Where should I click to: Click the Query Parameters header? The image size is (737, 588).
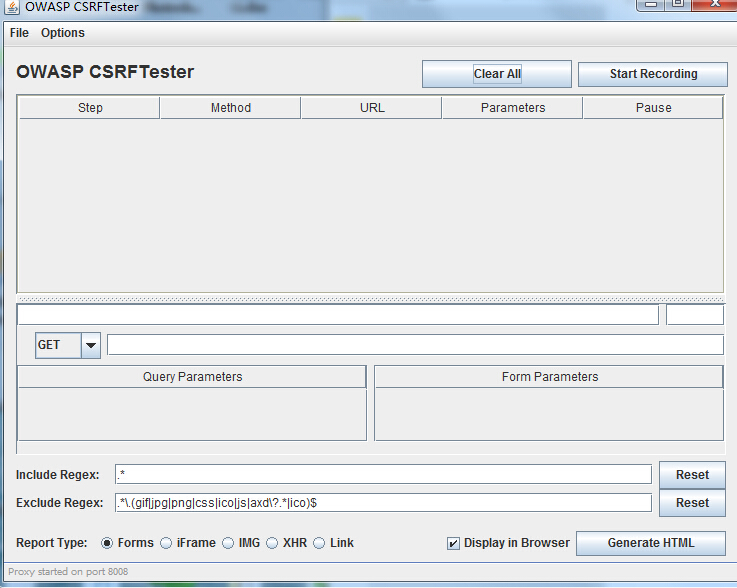(192, 377)
